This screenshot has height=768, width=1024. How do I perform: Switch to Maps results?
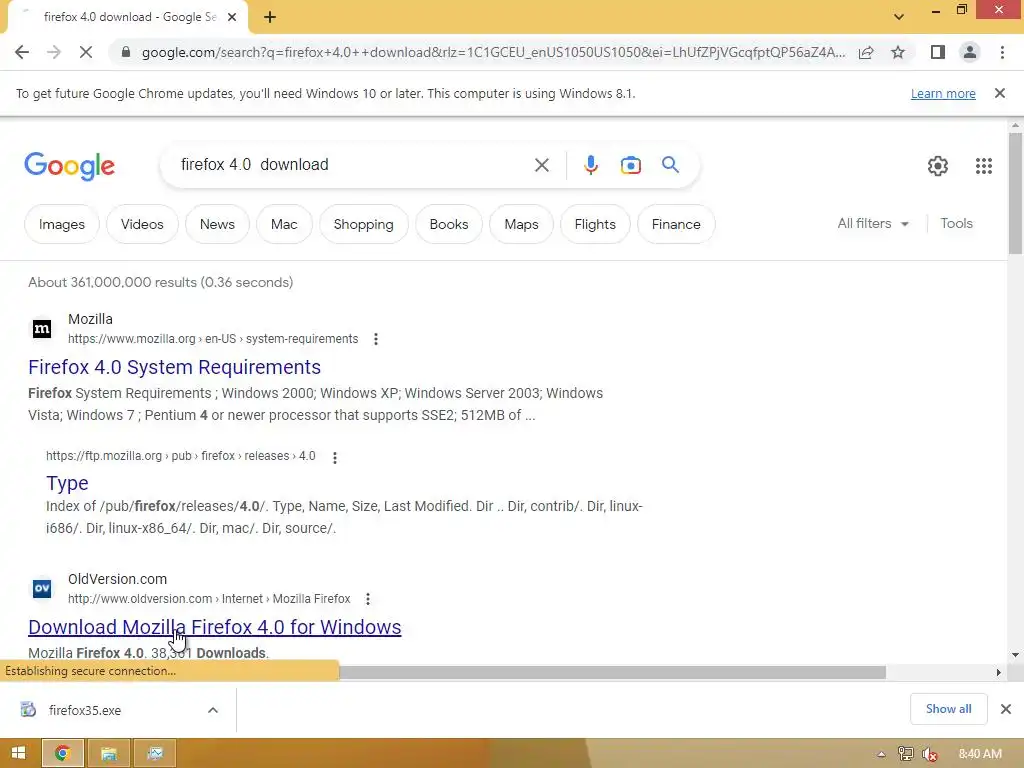point(521,224)
